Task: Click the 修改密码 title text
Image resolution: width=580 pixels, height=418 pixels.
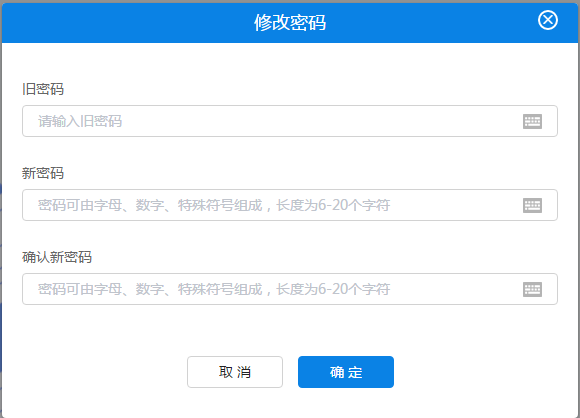Action: coord(290,22)
